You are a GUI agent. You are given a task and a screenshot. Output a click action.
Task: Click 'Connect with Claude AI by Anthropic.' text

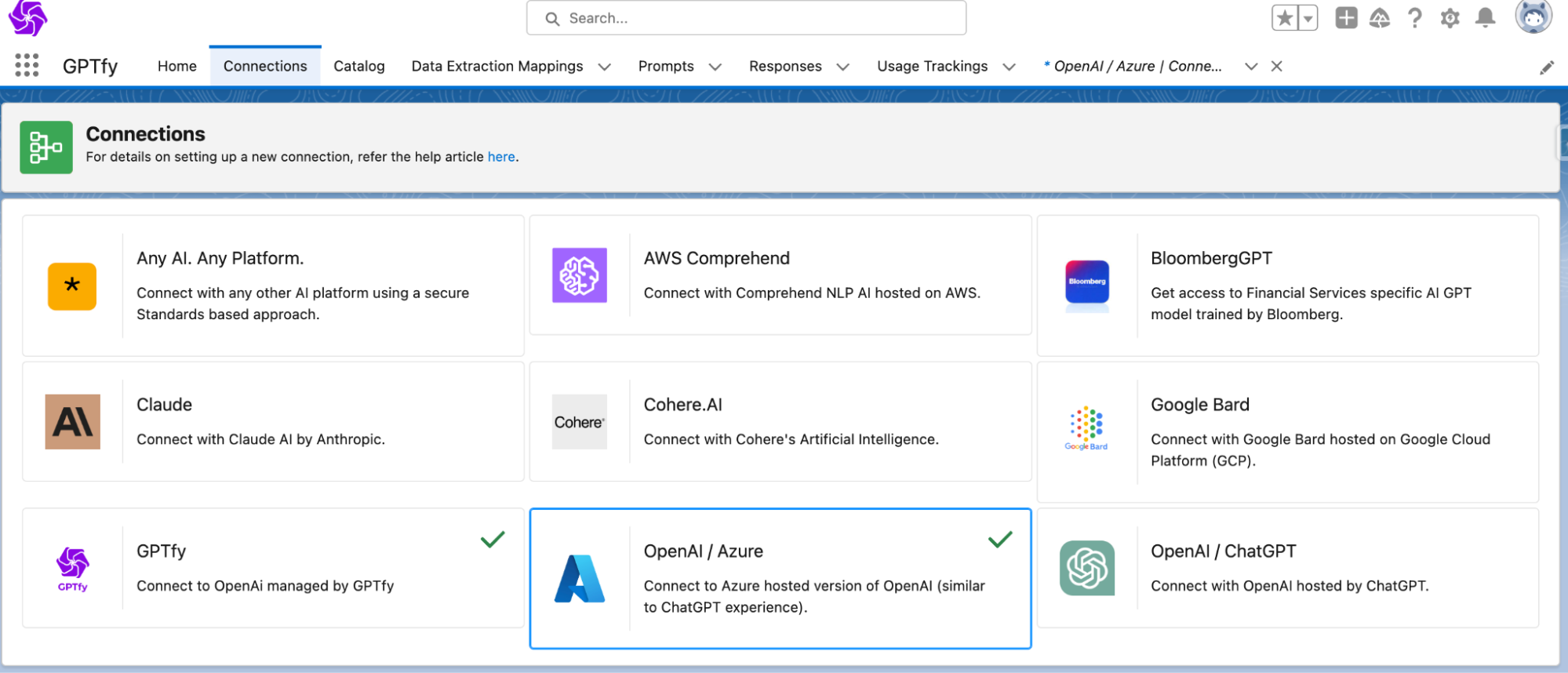[x=261, y=439]
